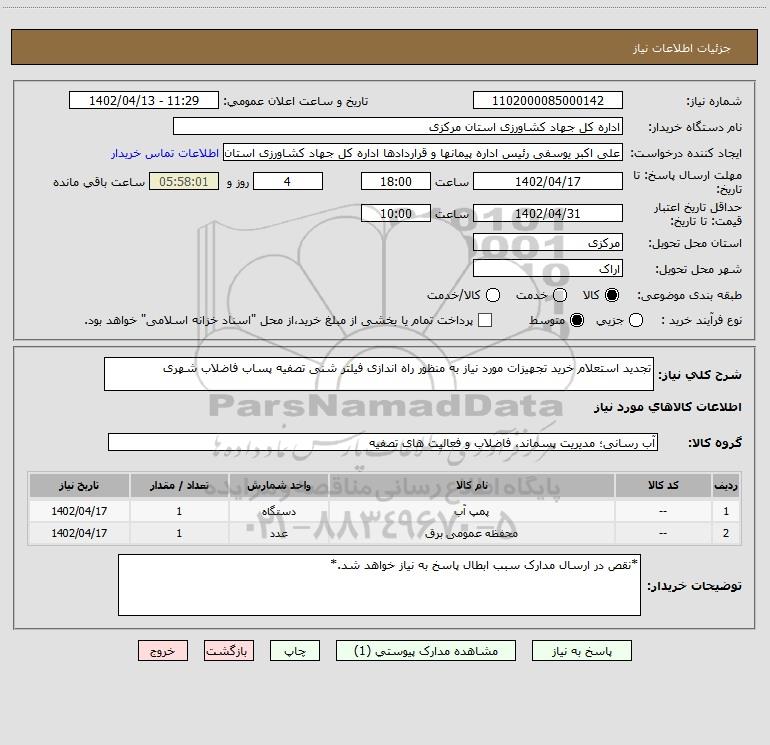770x745 pixels.
Task: Click the شرح کلی نیاز description box
Action: click(x=379, y=374)
